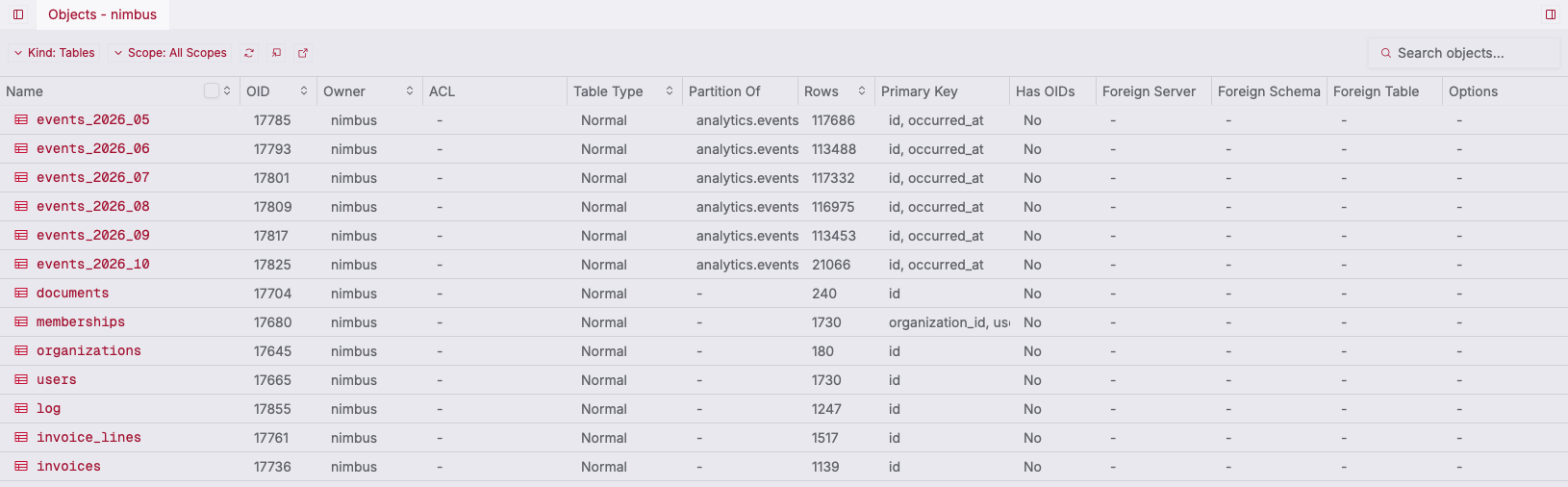This screenshot has height=487, width=1568.
Task: Sort by Name column arrows
Action: (227, 90)
